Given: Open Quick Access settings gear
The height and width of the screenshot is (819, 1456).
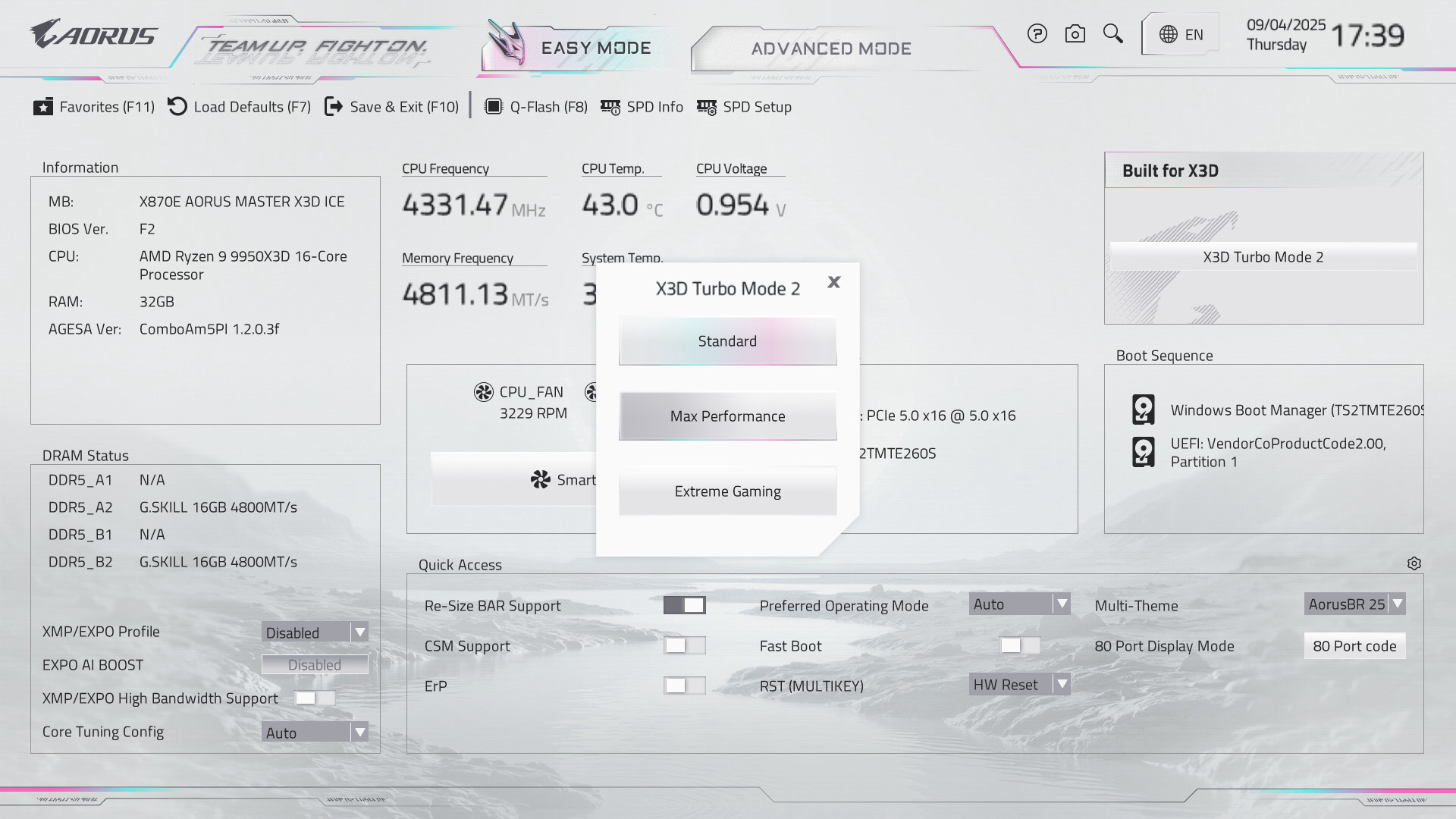Looking at the screenshot, I should coord(1414,563).
